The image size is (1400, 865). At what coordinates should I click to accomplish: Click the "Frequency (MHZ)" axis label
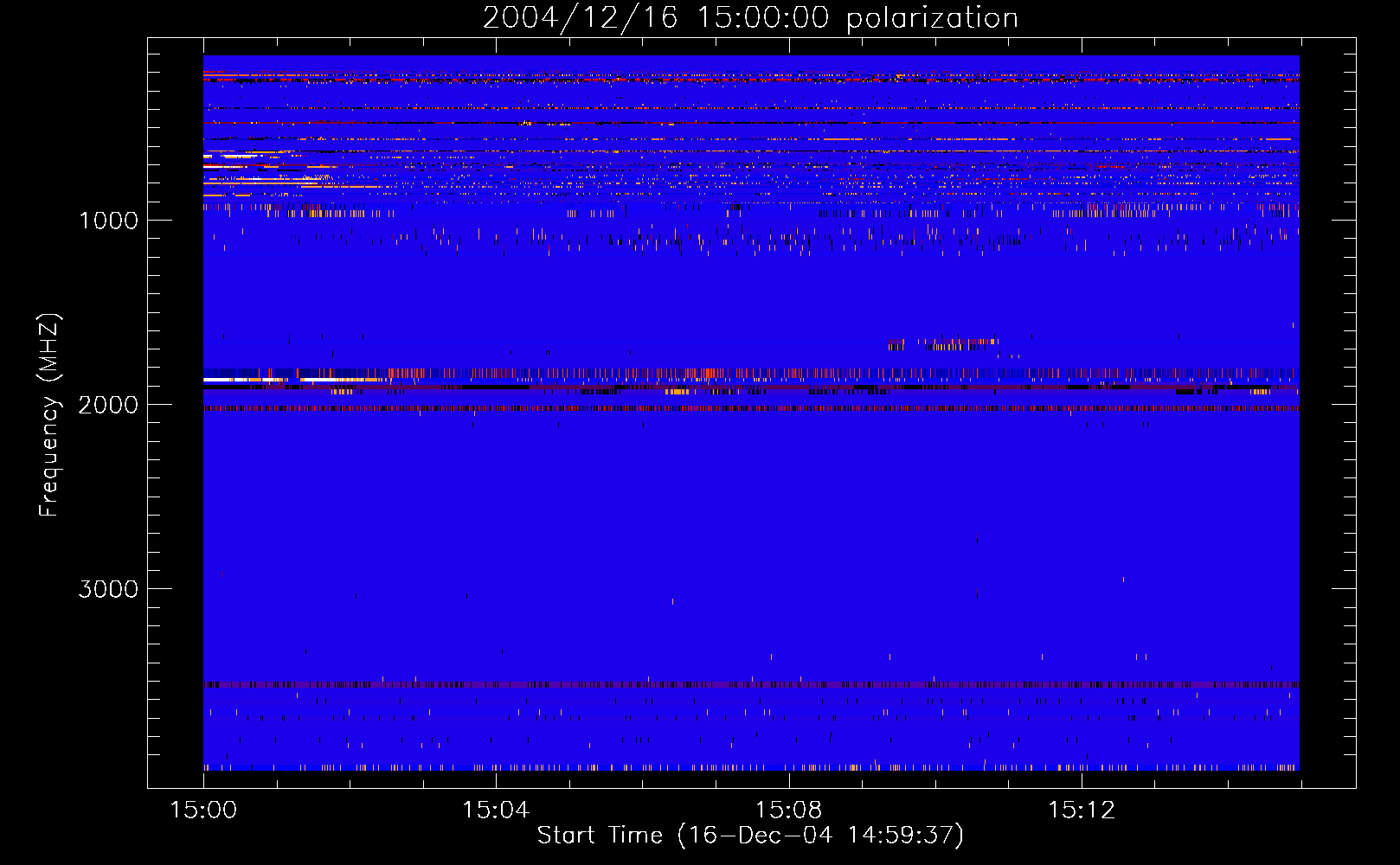click(49, 415)
